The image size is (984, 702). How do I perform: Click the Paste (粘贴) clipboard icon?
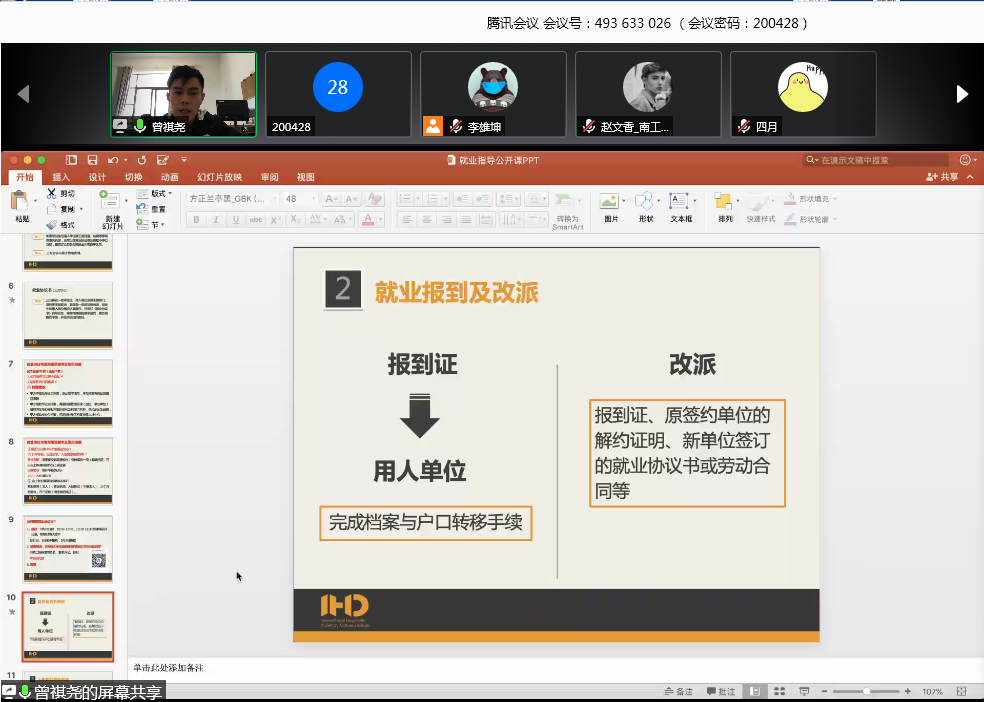[x=19, y=201]
